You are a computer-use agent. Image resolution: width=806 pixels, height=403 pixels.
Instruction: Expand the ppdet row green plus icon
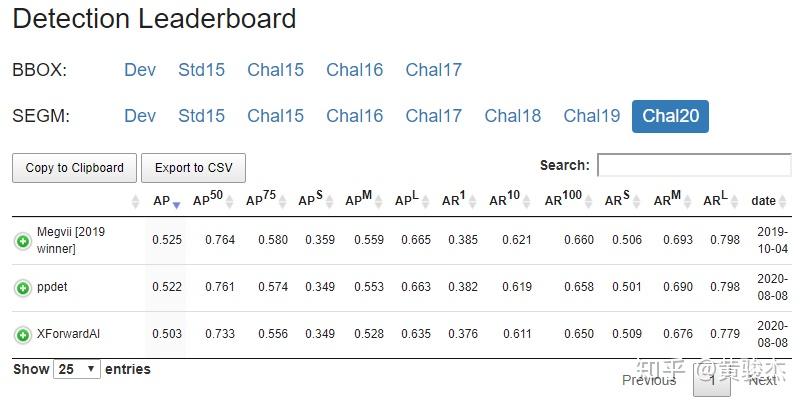click(x=22, y=288)
